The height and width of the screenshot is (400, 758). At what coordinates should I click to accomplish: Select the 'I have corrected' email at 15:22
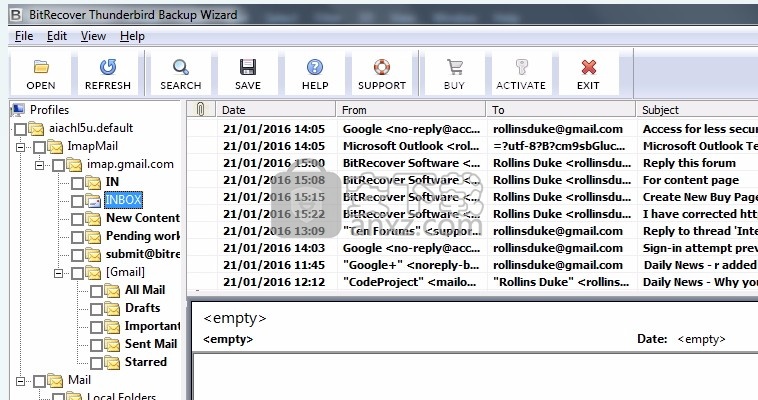pos(472,214)
